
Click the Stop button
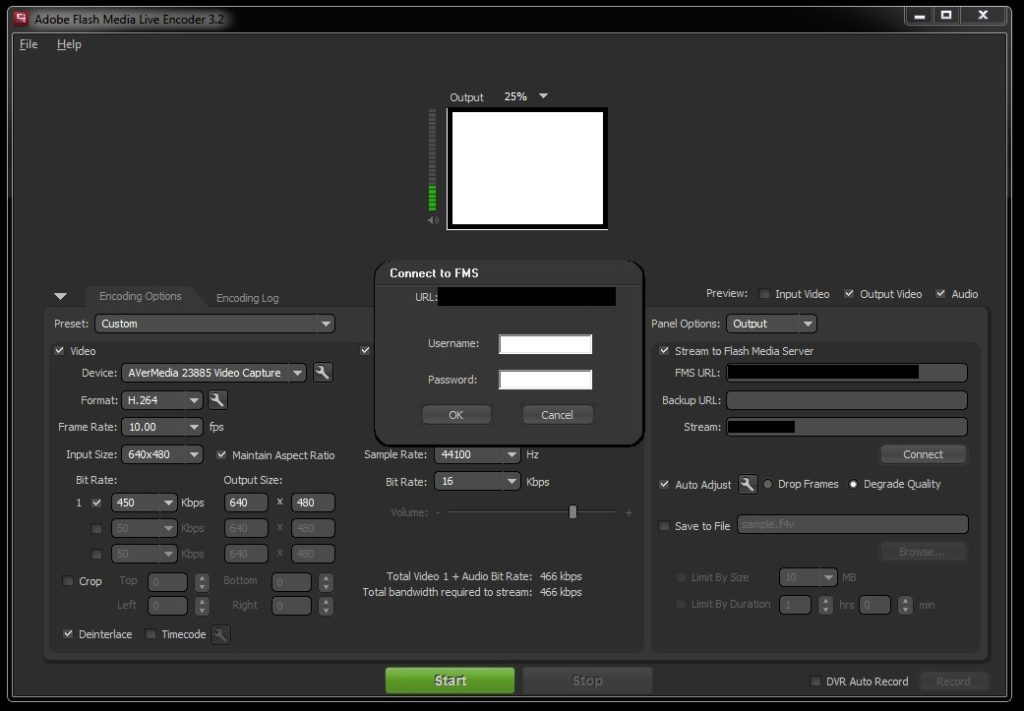(587, 680)
